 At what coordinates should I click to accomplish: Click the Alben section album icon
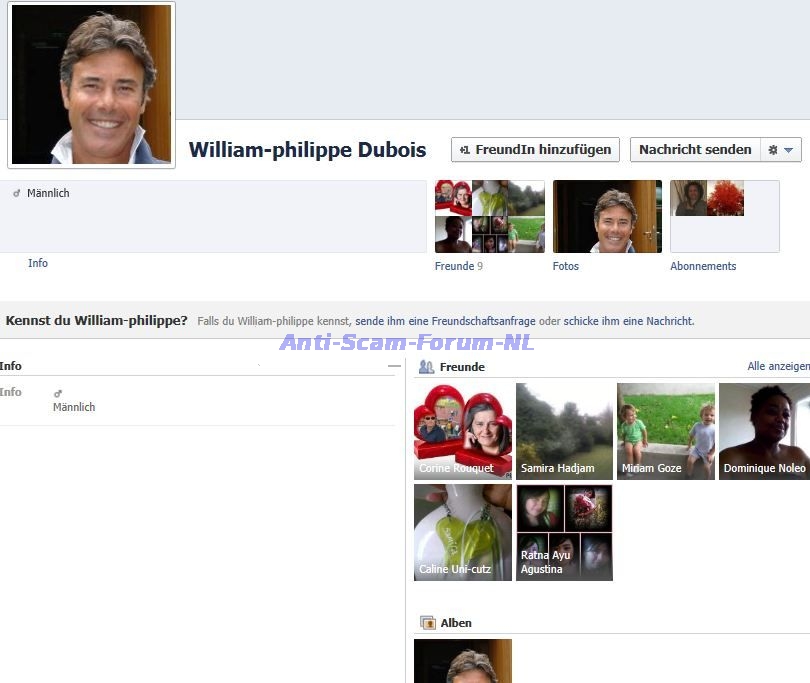(x=427, y=623)
